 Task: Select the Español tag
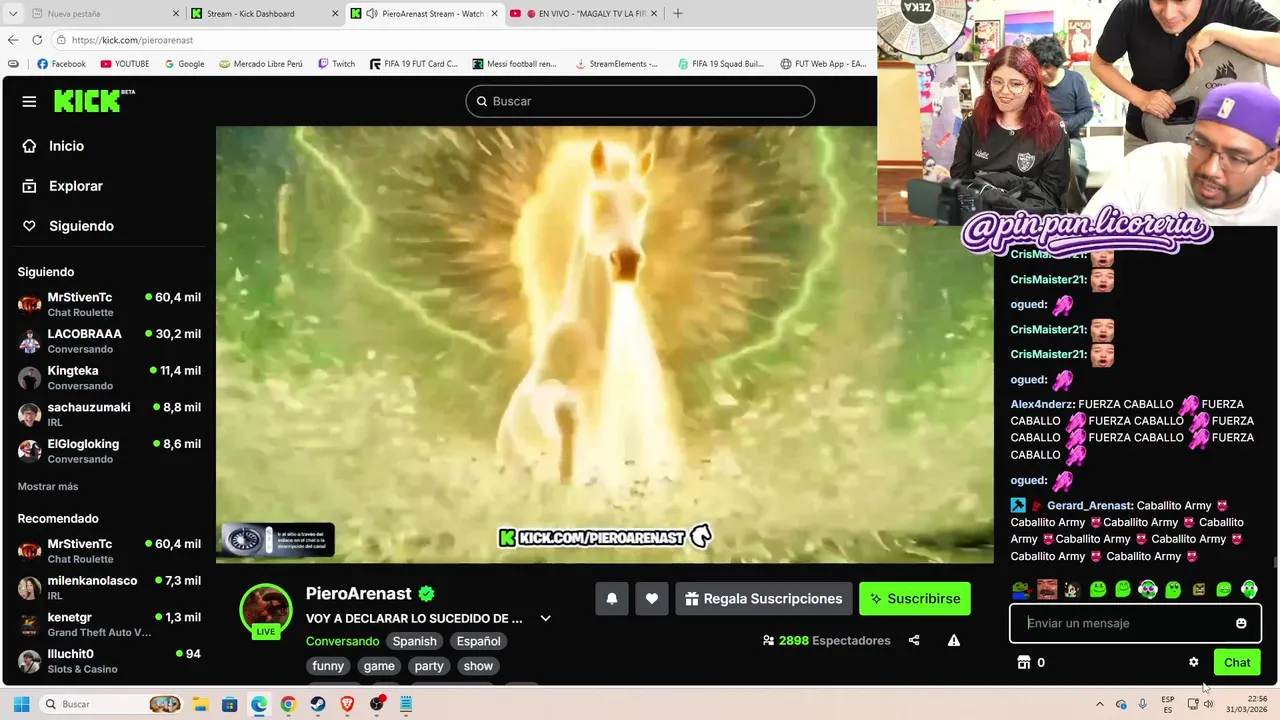tap(478, 641)
